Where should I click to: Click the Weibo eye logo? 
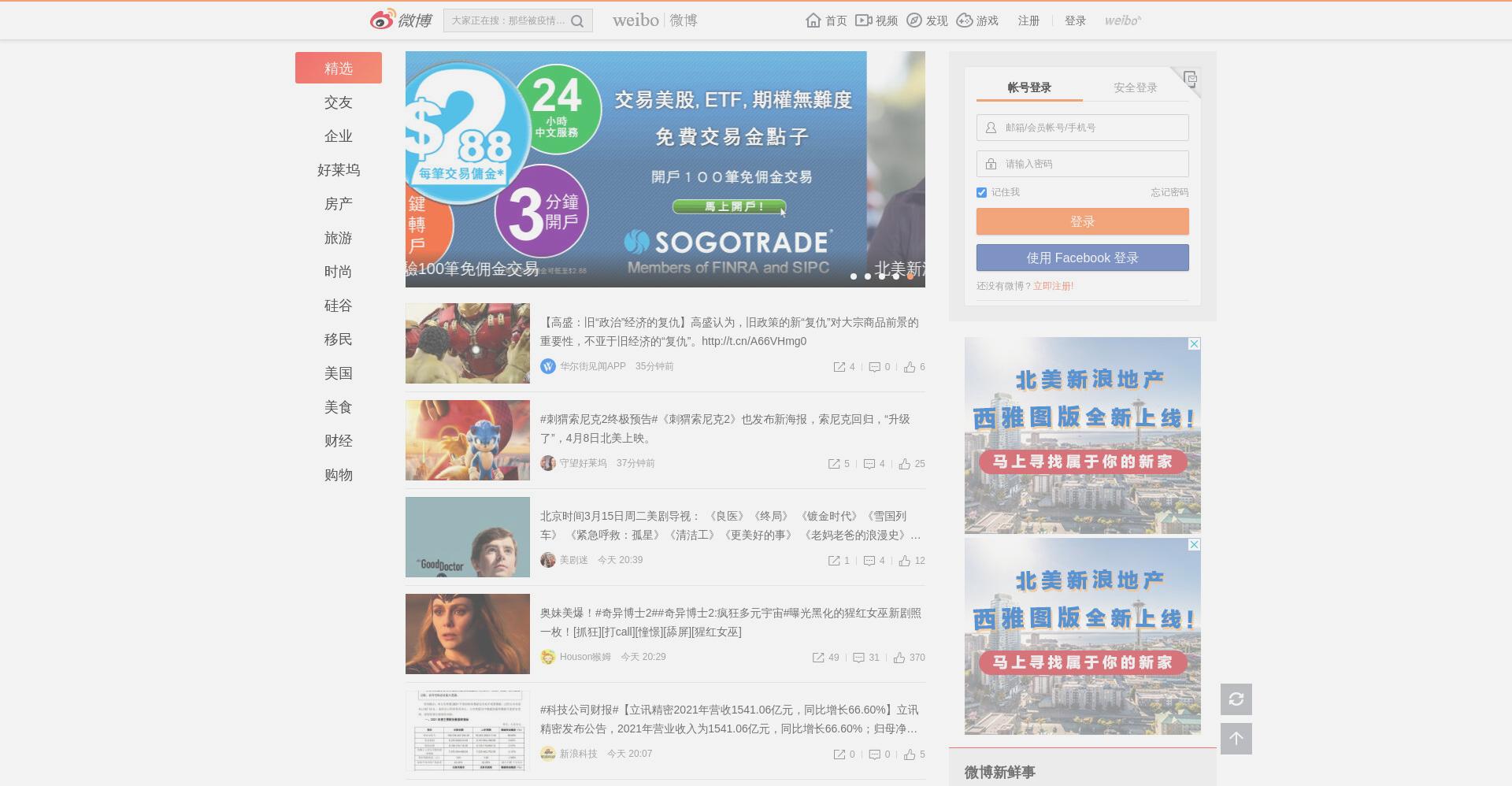[383, 19]
